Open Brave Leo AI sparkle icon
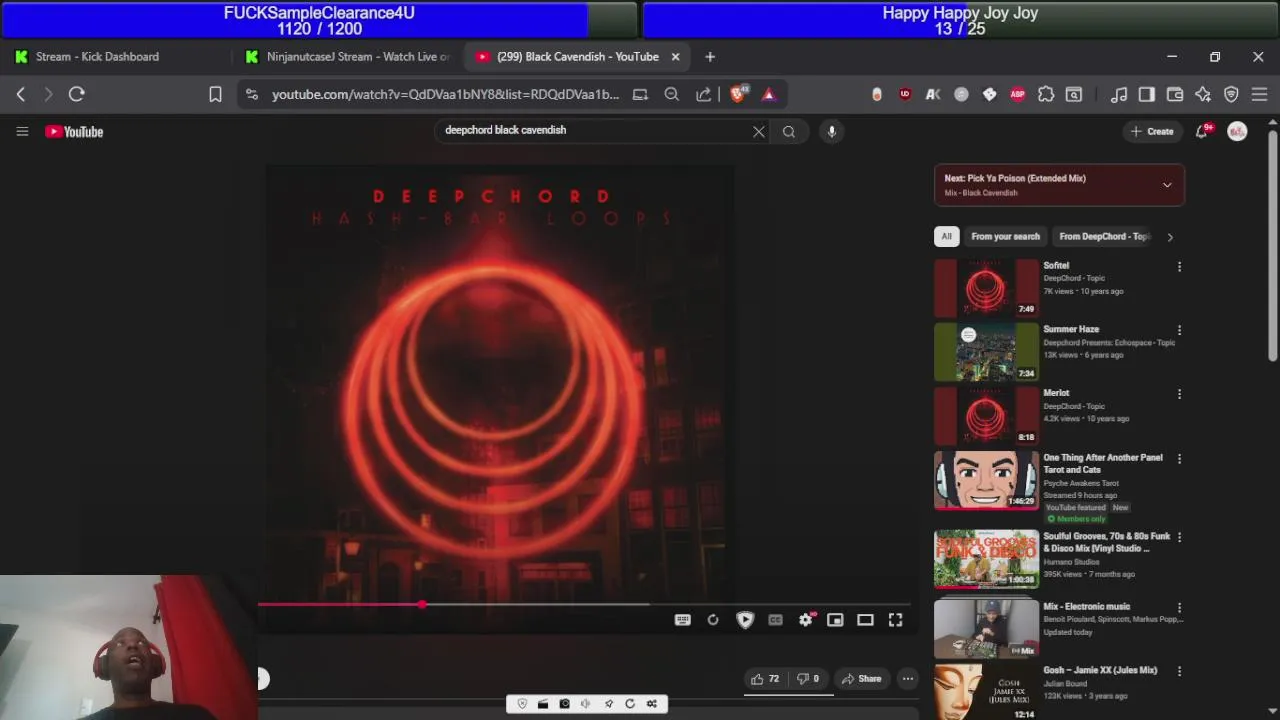 tap(1203, 94)
